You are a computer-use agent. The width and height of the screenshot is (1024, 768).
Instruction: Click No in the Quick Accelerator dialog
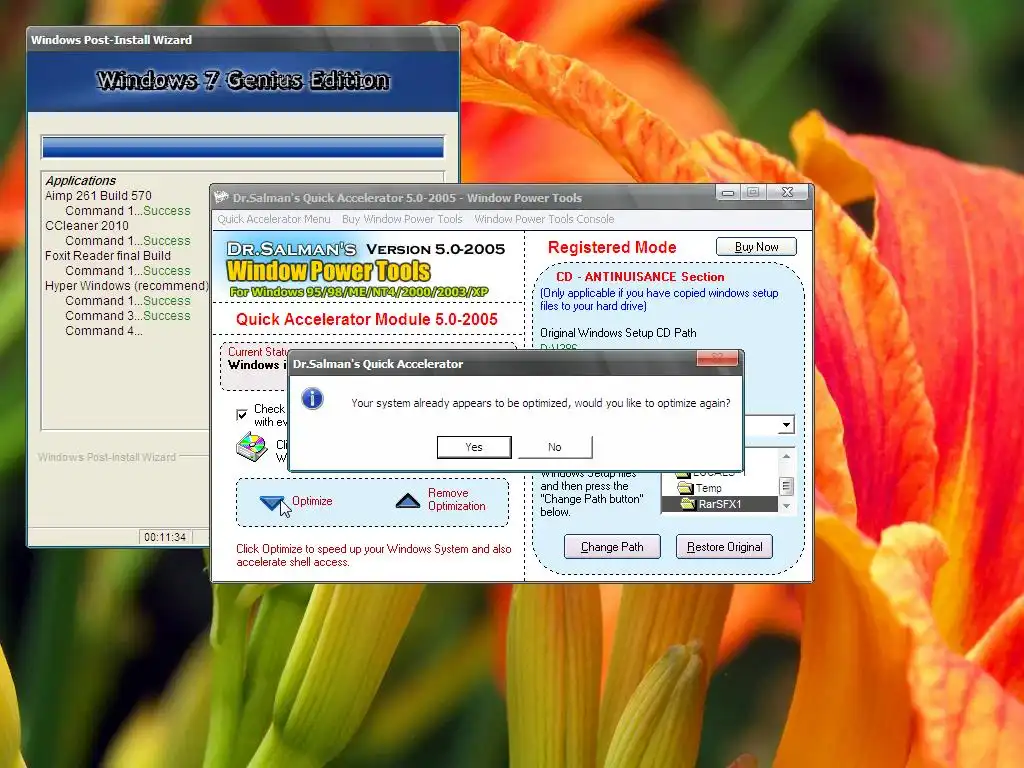point(554,447)
